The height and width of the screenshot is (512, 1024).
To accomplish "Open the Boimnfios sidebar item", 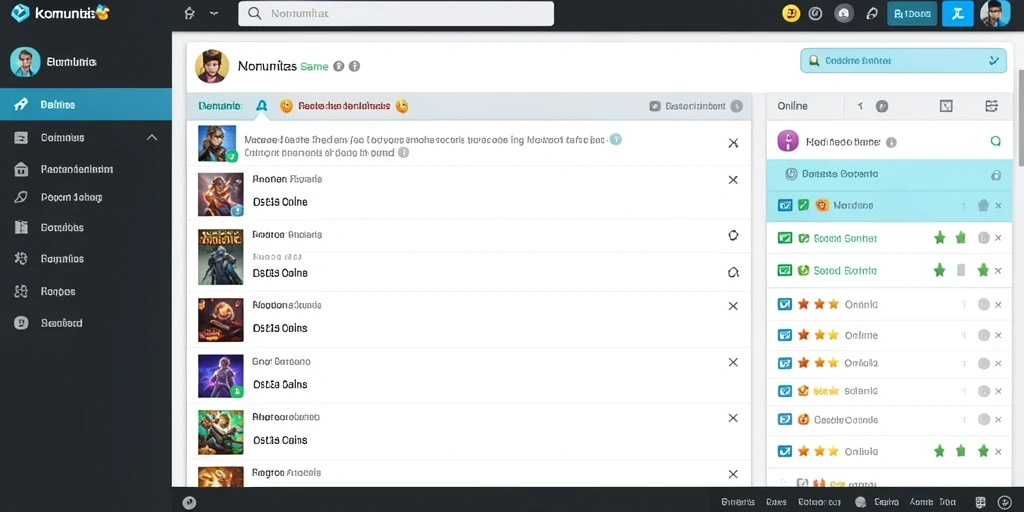I will point(62,259).
